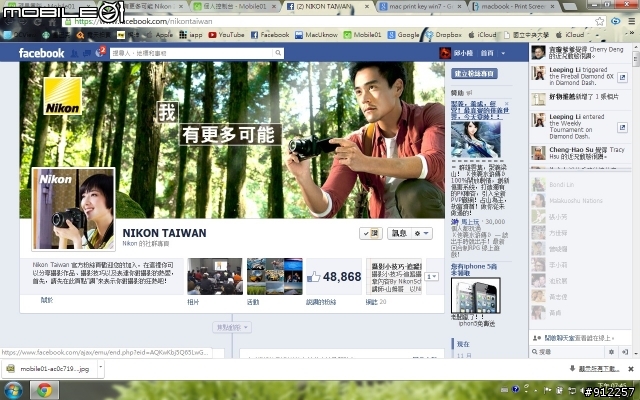Click the browser address bar
The width and height of the screenshot is (640, 400).
point(329,21)
